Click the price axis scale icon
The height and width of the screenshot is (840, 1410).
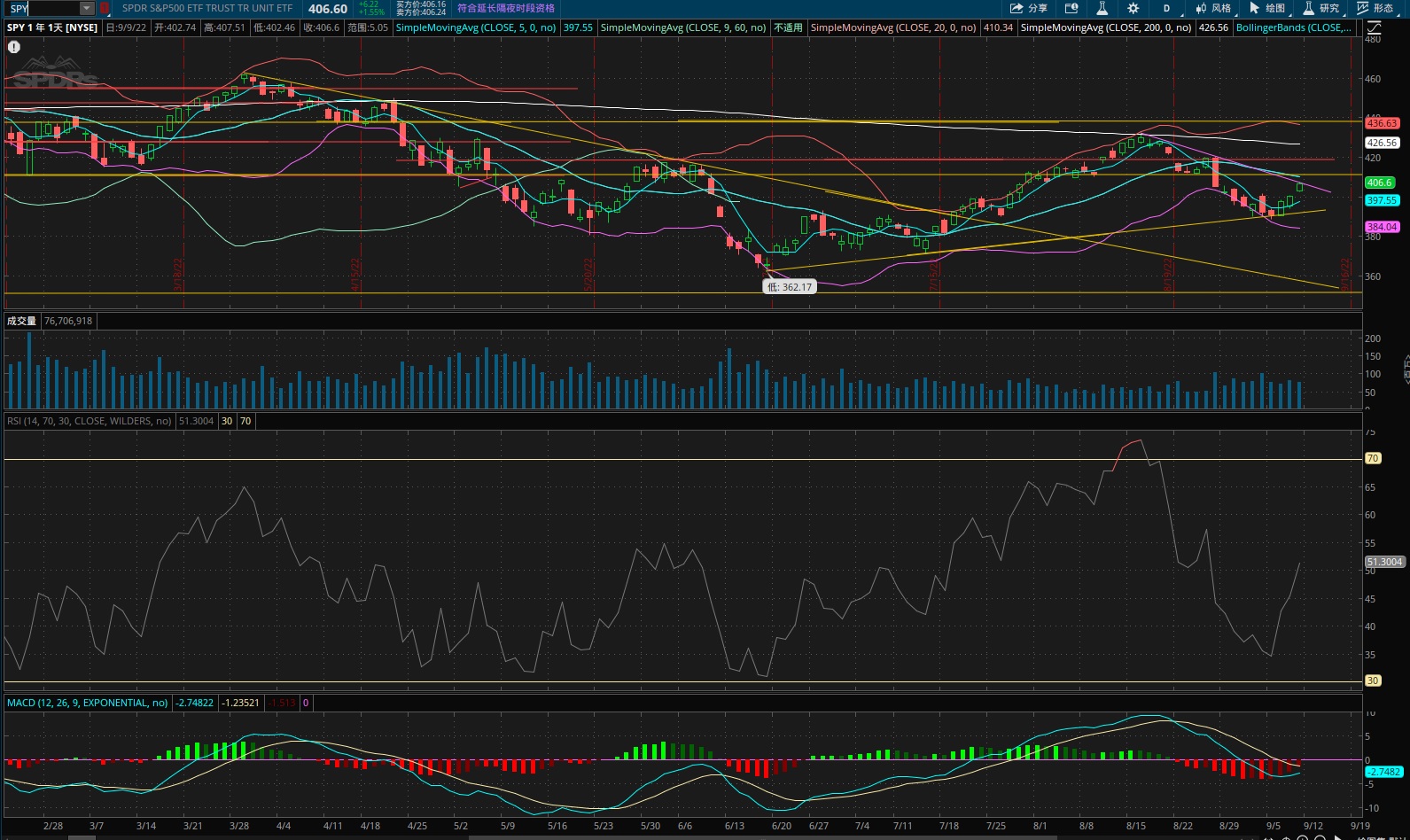[1373, 28]
